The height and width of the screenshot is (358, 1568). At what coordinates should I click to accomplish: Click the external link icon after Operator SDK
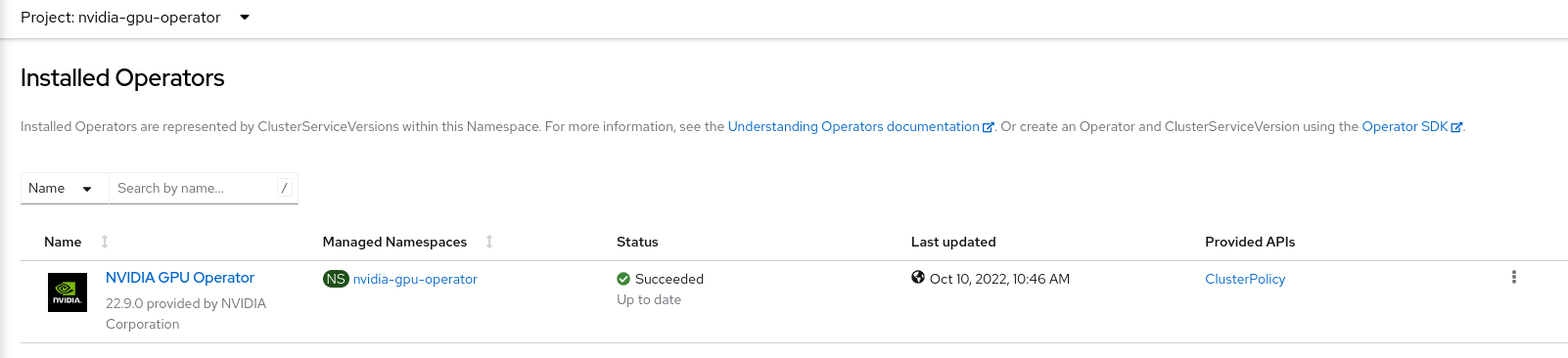coord(1456,127)
